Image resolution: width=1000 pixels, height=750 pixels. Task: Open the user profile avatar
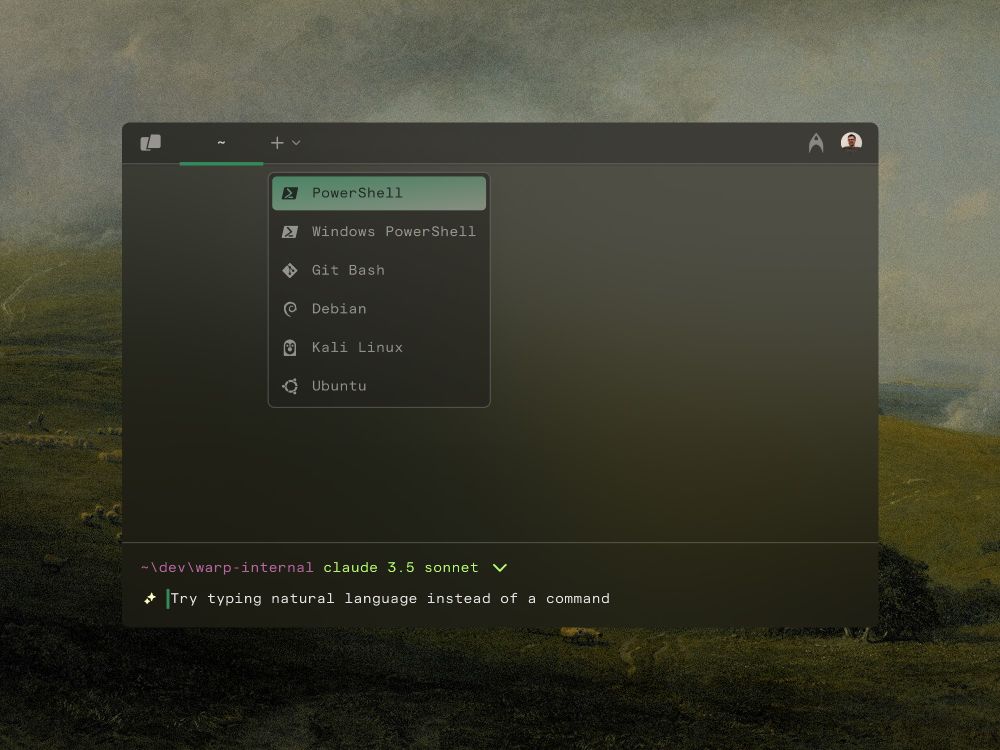click(x=851, y=142)
